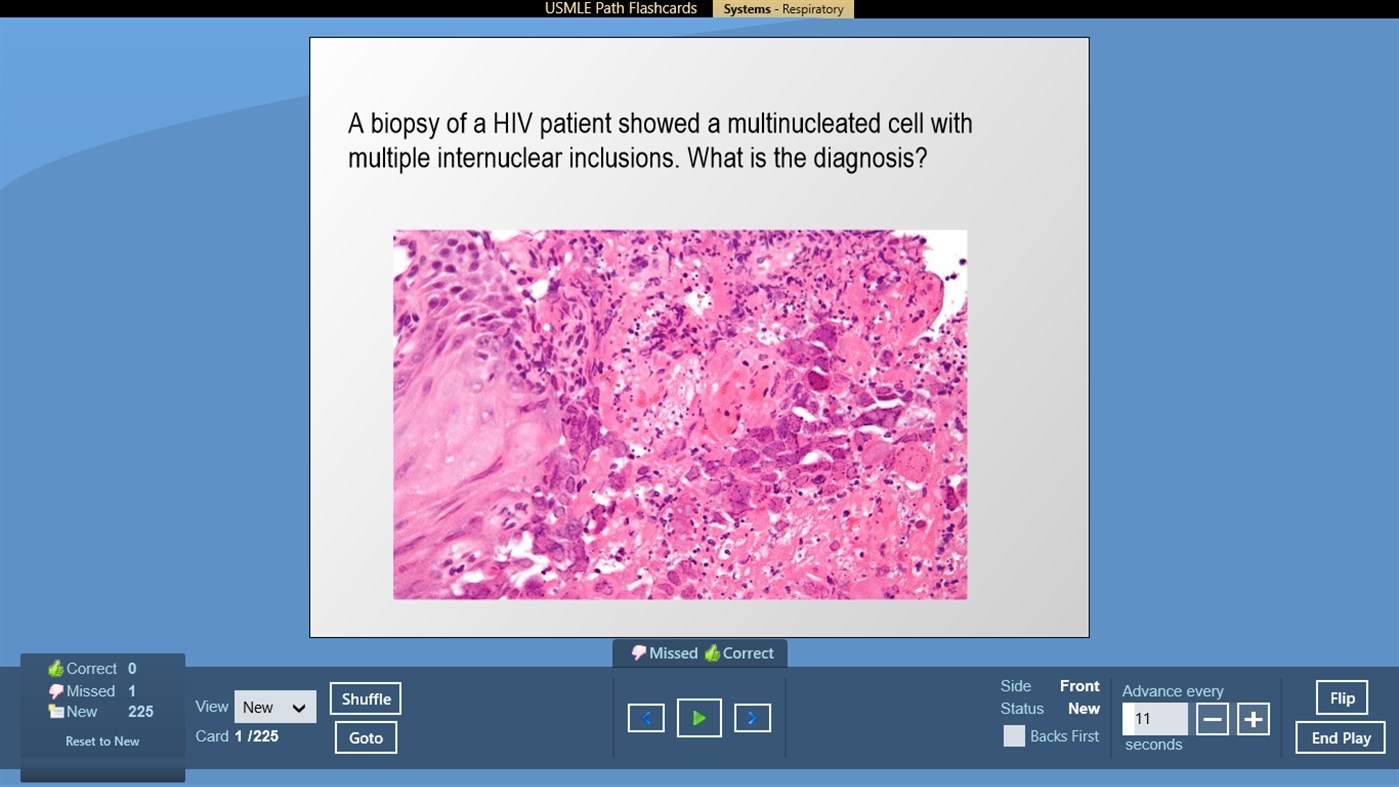Screen dimensions: 1399x787
Task: Go to the previous card with left arrow
Action: [646, 717]
